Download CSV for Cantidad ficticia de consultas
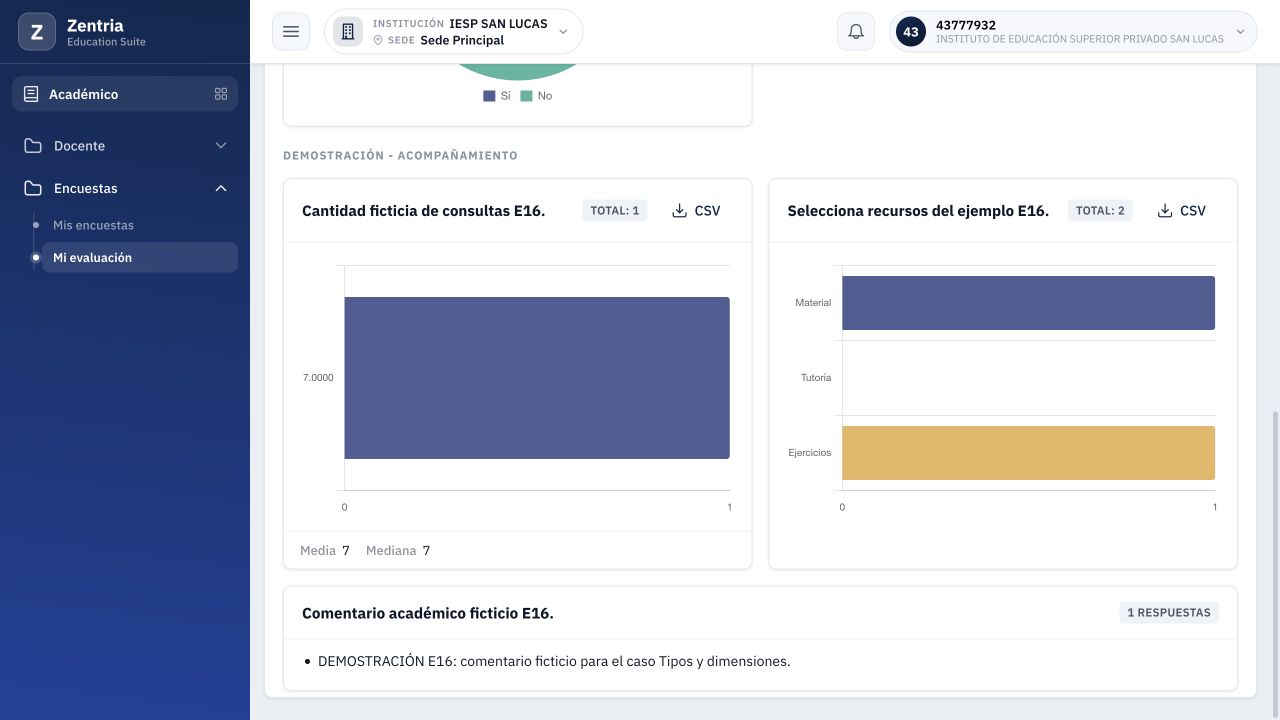 pos(696,211)
